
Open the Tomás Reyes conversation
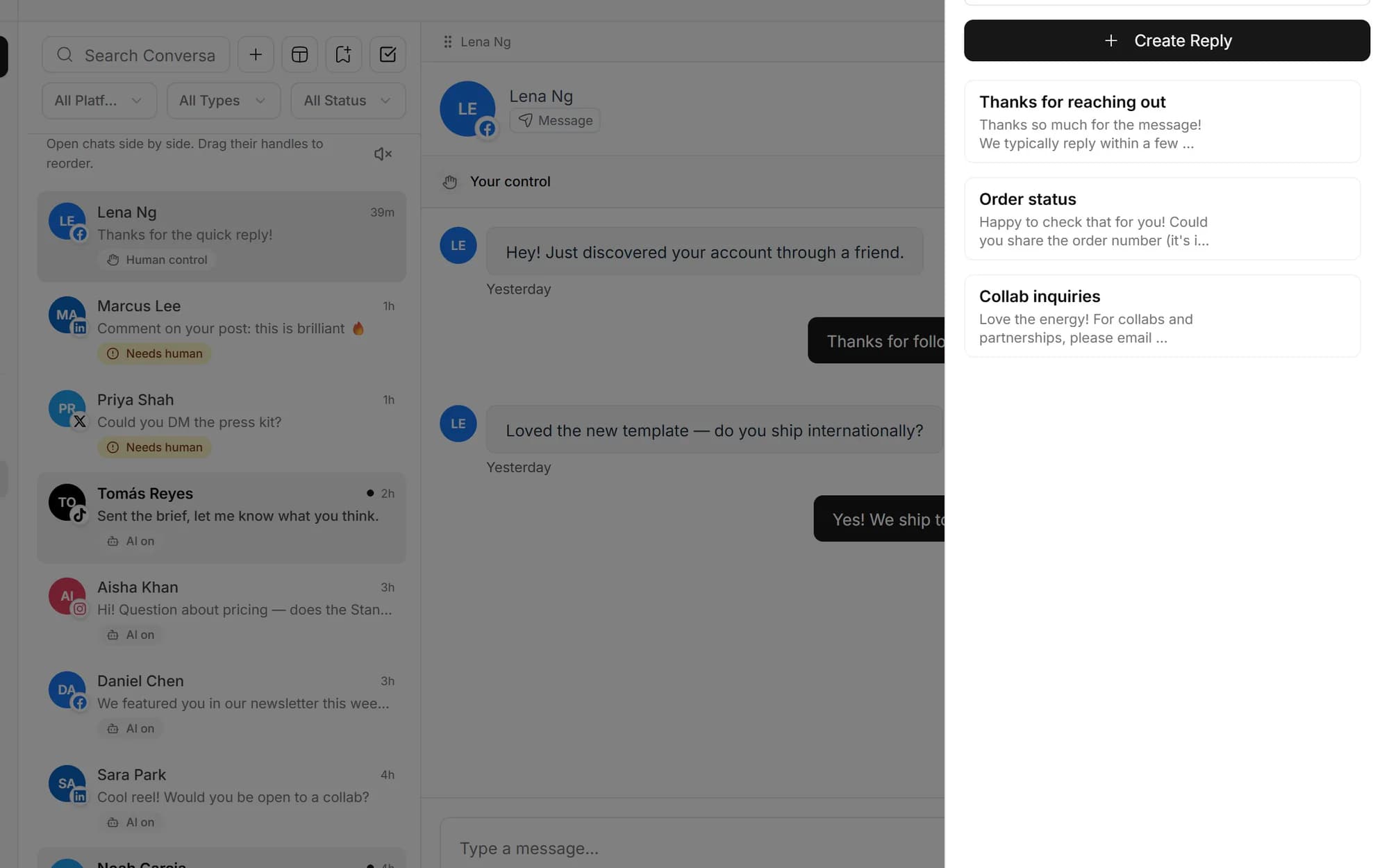pos(222,518)
